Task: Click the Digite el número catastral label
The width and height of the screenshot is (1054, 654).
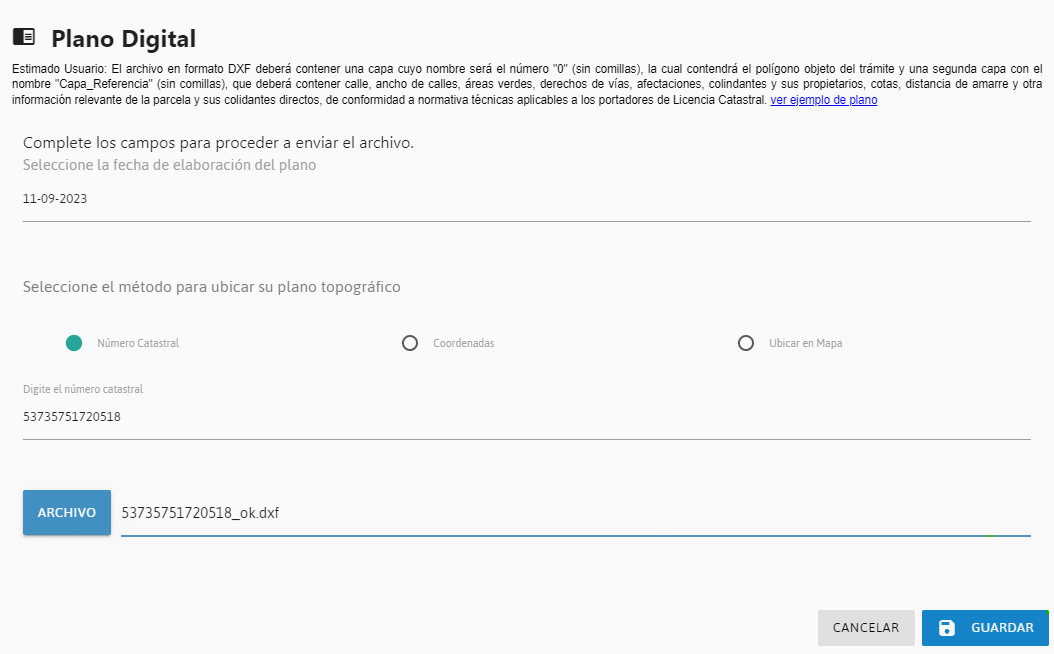Action: (83, 389)
